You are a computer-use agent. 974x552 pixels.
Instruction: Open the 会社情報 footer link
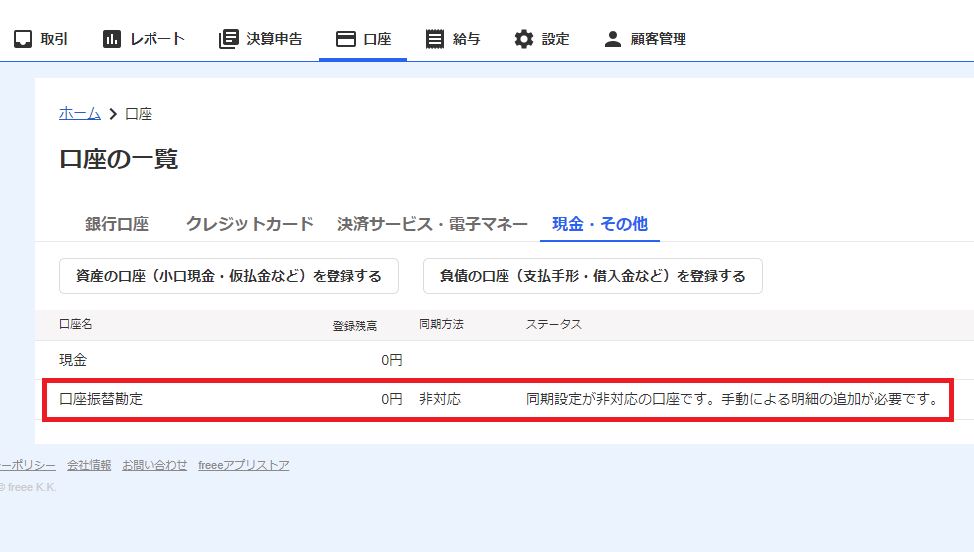[x=89, y=465]
